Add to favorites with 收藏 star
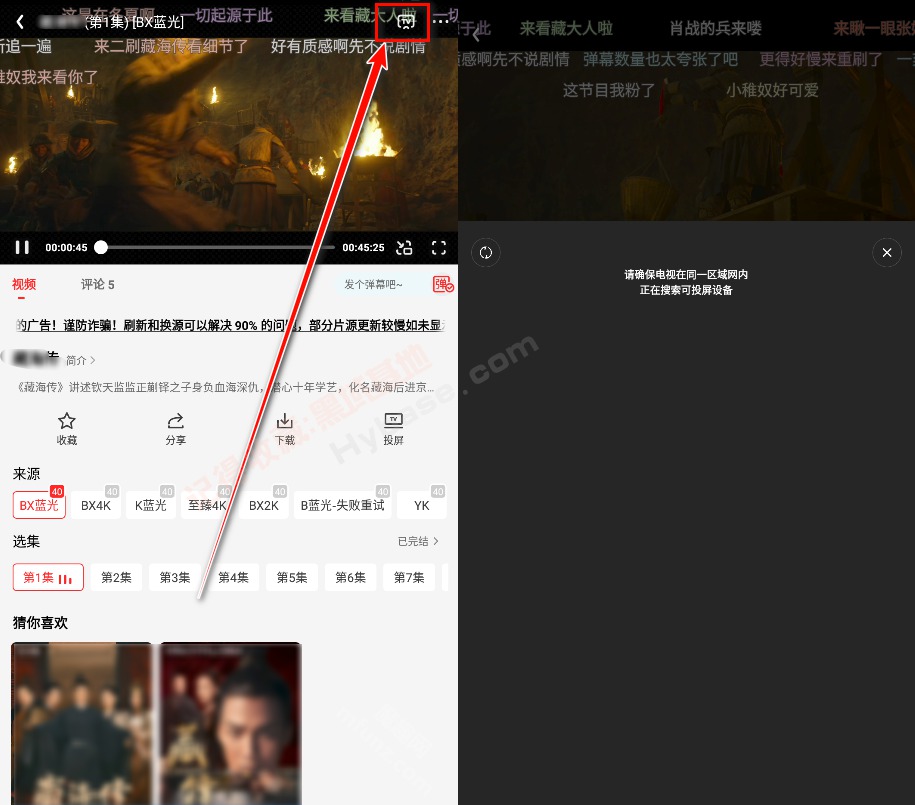The width and height of the screenshot is (915, 805). point(67,429)
